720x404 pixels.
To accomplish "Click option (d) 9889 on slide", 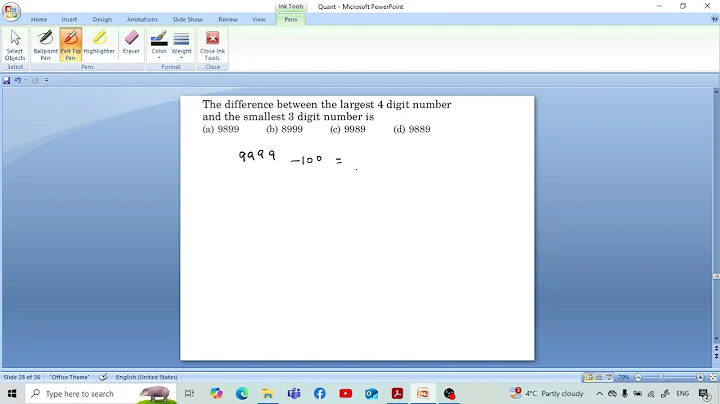I will click(412, 129).
